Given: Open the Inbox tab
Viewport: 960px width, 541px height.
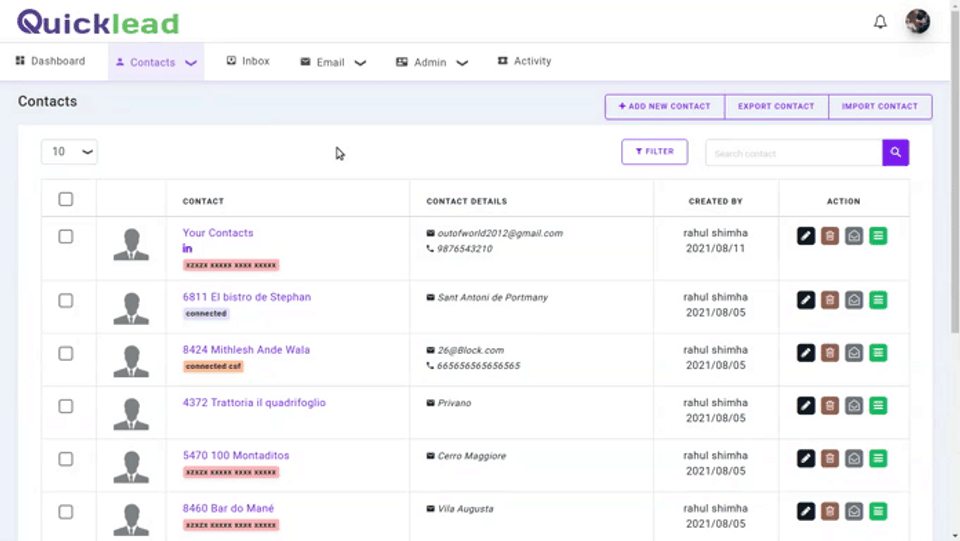Looking at the screenshot, I should [248, 61].
